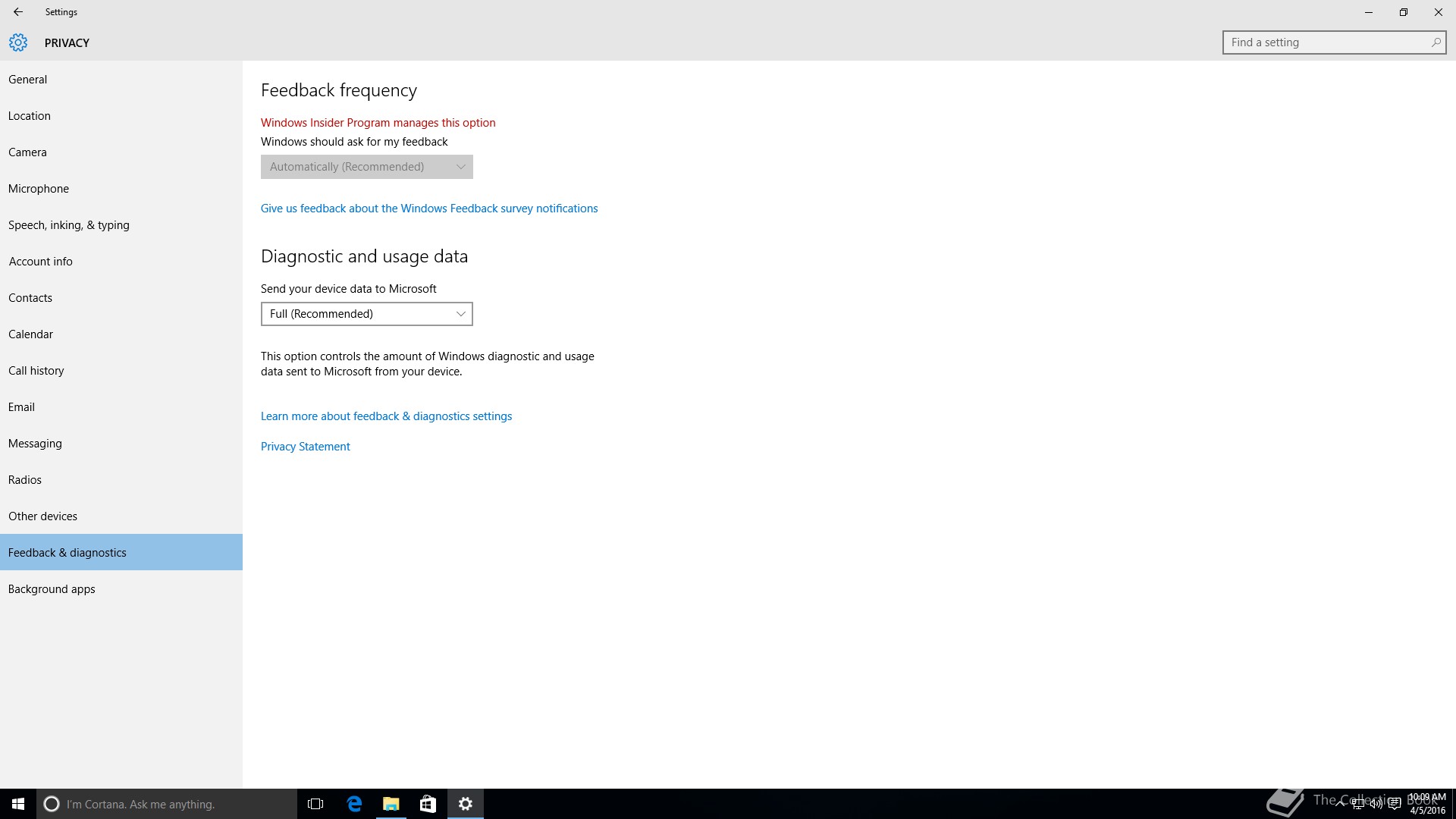The height and width of the screenshot is (819, 1456).
Task: Click the Windows should ask for my feedback label
Action: coord(354,142)
